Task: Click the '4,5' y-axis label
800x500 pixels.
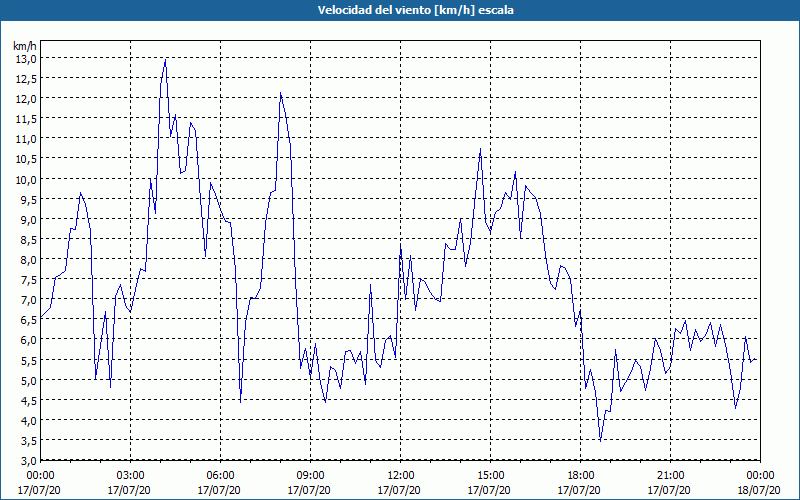Action: 28,401
